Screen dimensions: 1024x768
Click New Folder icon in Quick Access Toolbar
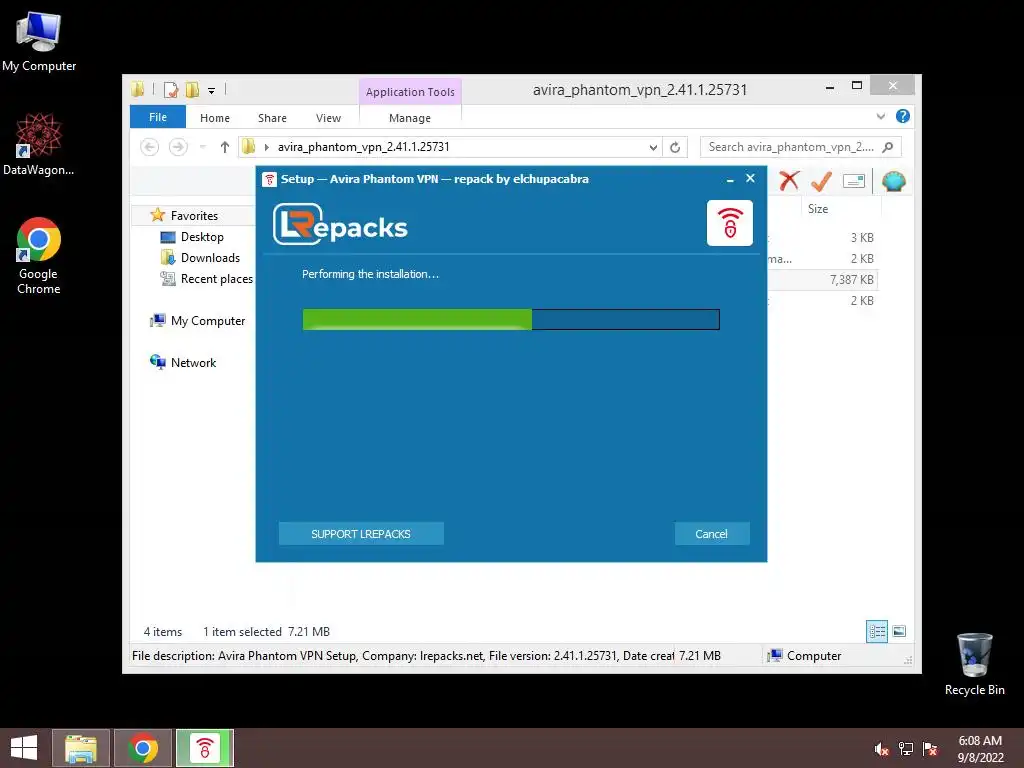point(192,89)
